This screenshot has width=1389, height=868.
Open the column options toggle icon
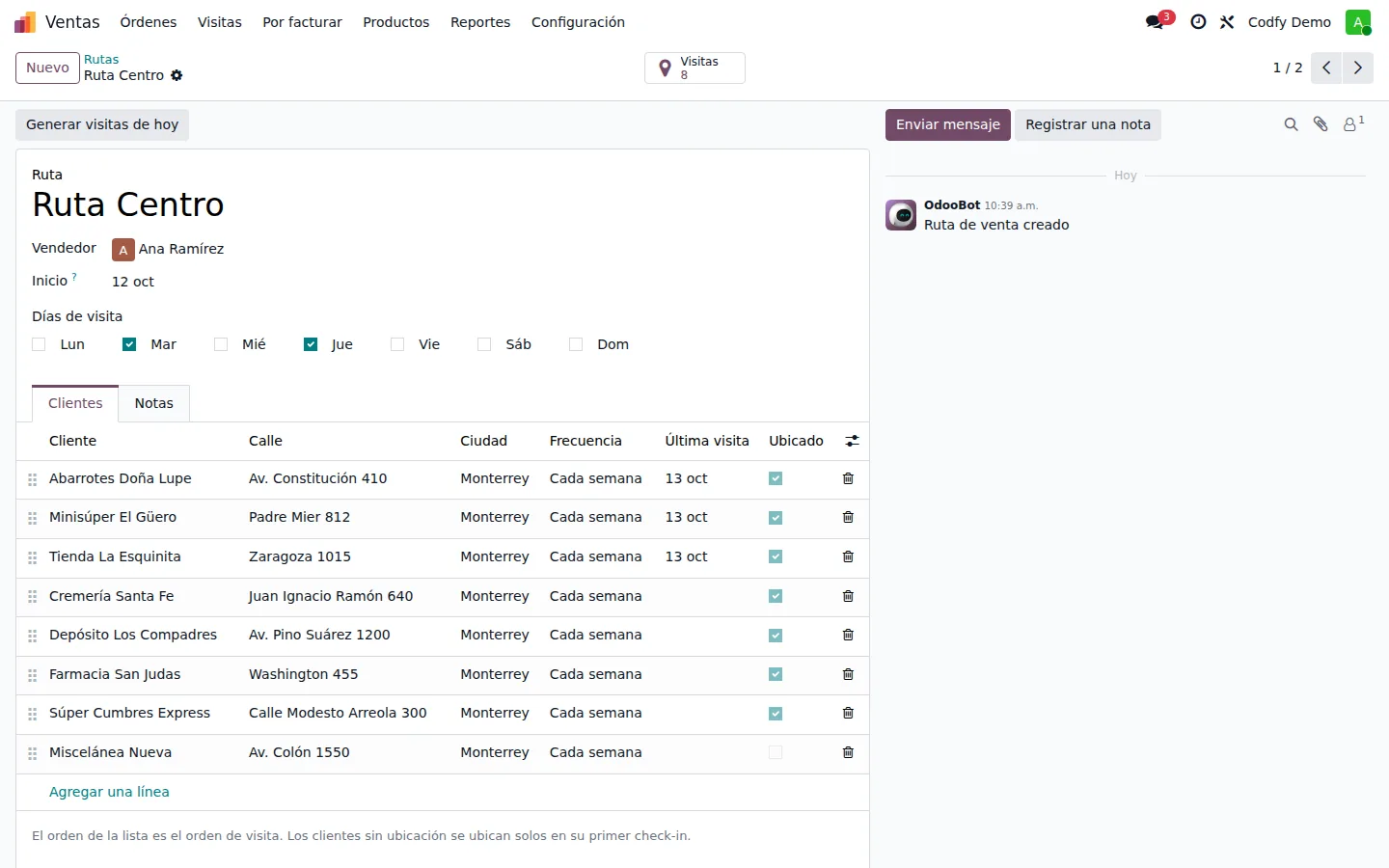pyautogui.click(x=852, y=441)
